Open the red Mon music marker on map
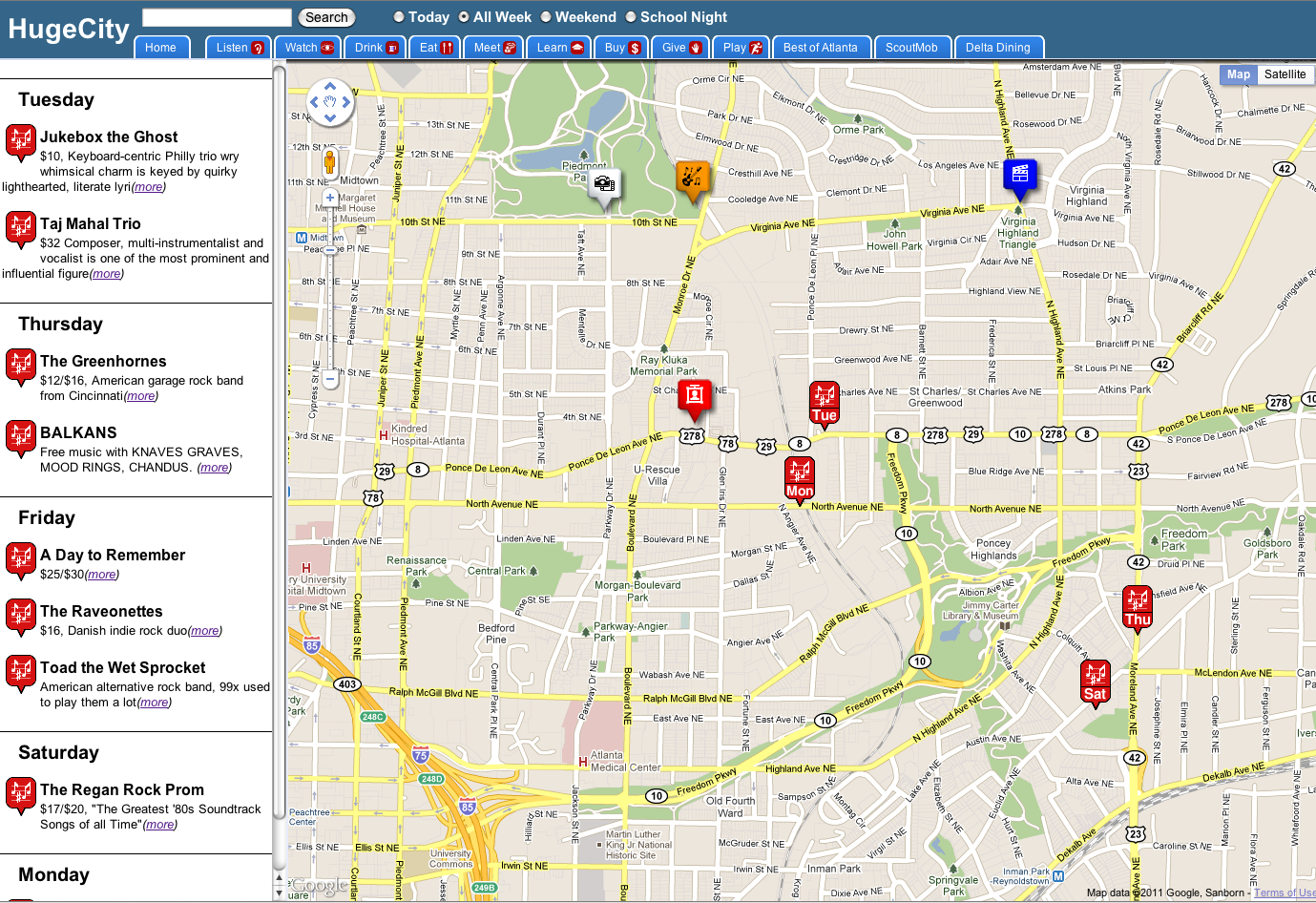The width and height of the screenshot is (1316, 903). click(800, 479)
